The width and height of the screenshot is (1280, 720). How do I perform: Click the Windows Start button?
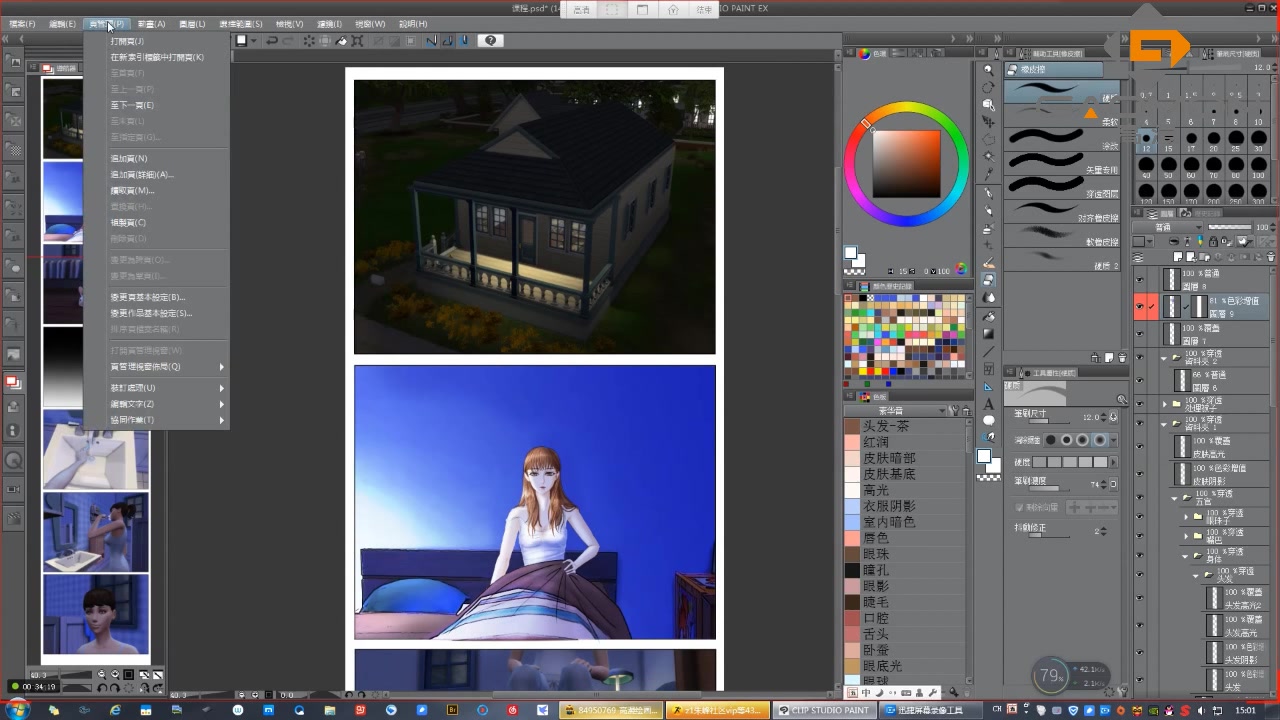coord(19,709)
